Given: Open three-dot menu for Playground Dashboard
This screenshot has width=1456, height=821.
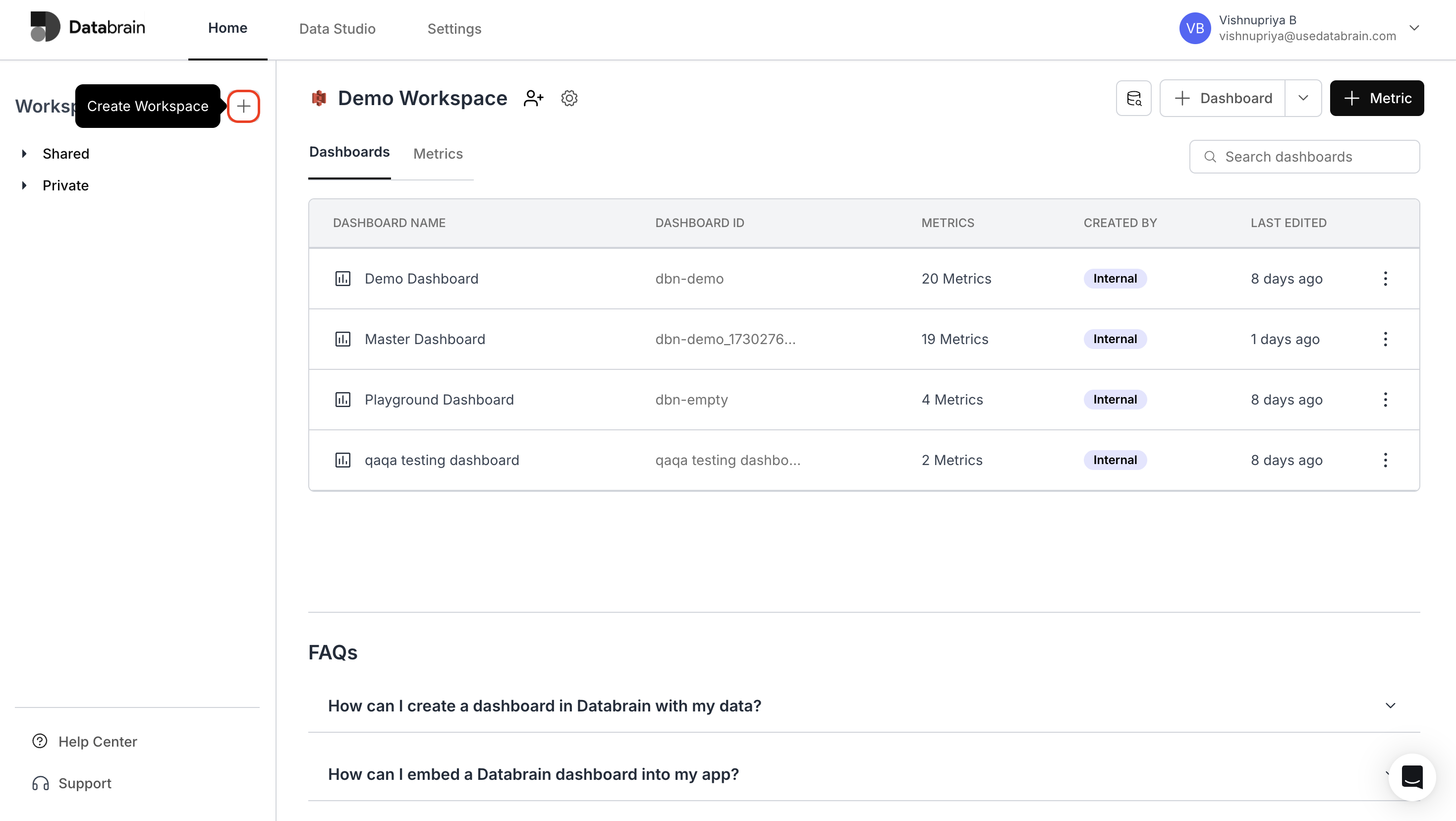Looking at the screenshot, I should pyautogui.click(x=1385, y=400).
